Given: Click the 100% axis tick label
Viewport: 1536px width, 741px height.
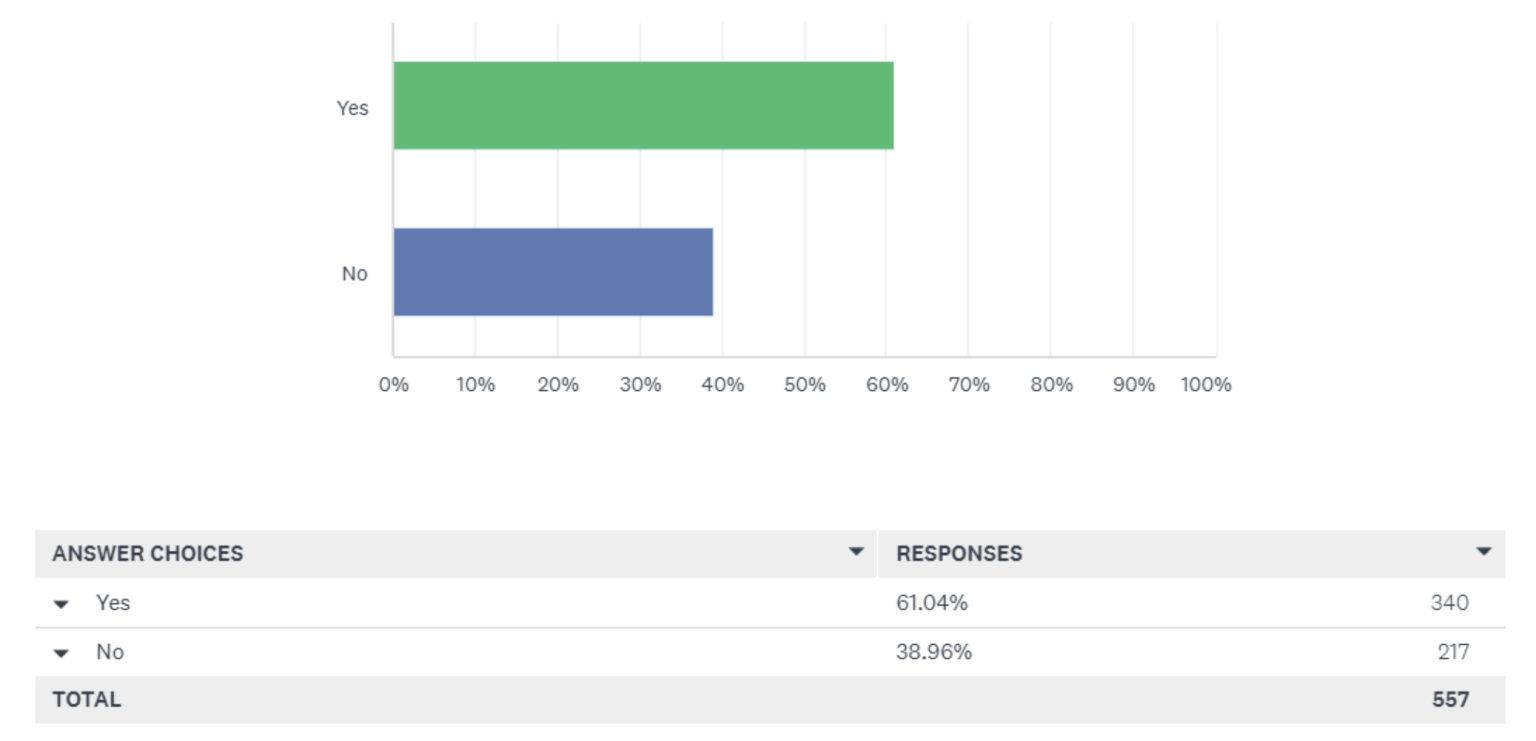Looking at the screenshot, I should click(x=1206, y=385).
